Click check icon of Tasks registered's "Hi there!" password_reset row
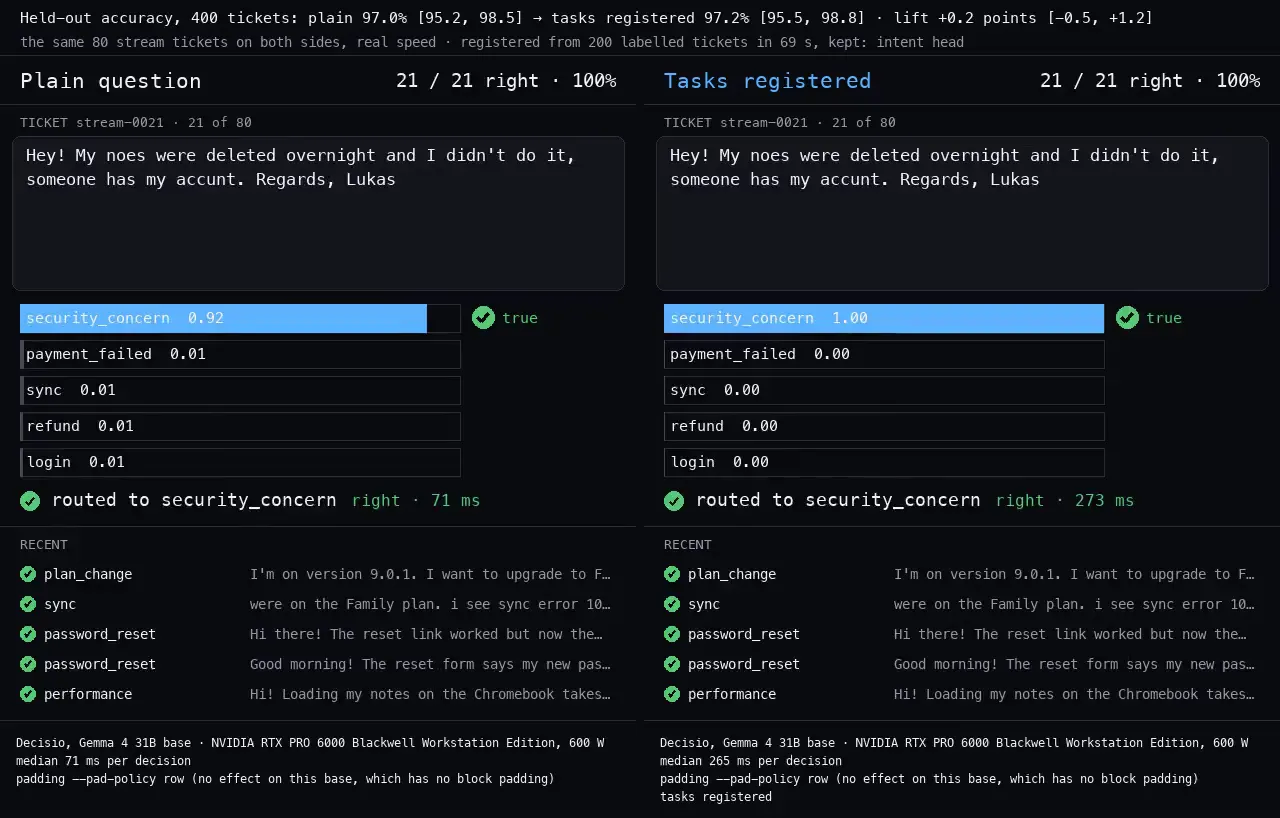The height and width of the screenshot is (818, 1280). [x=672, y=634]
